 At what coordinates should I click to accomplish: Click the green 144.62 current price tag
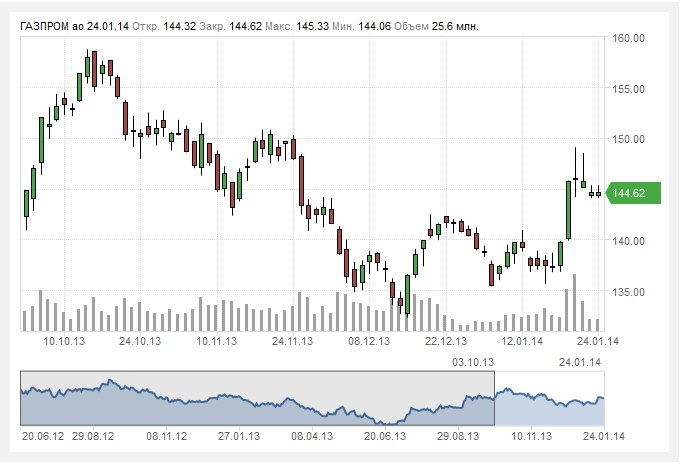pos(633,193)
